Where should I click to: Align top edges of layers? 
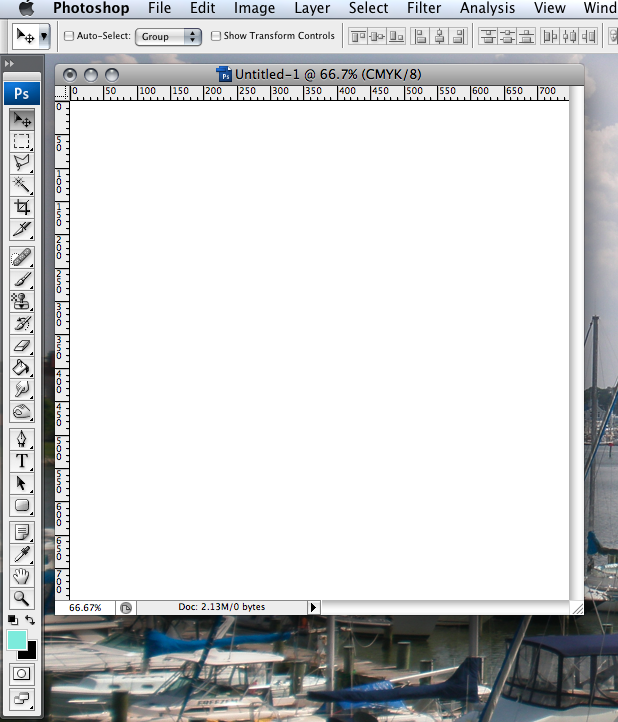(x=358, y=36)
